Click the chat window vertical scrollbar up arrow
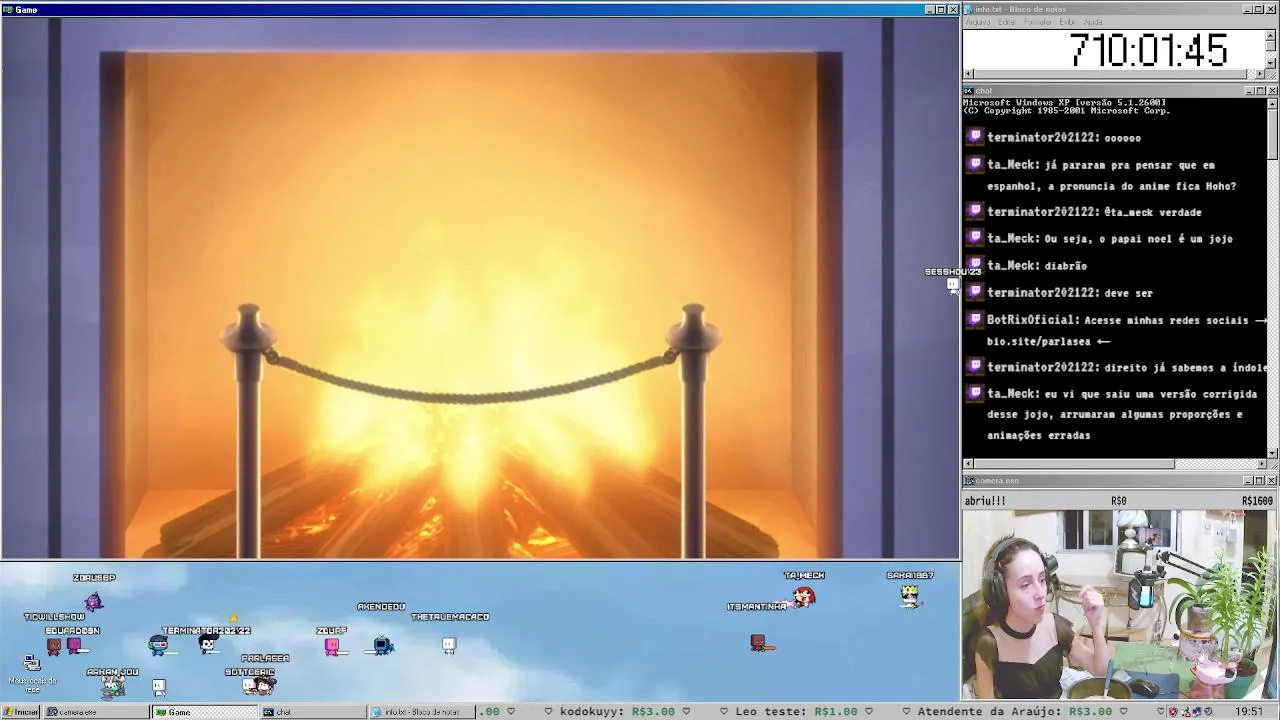This screenshot has width=1280, height=720. tap(1271, 102)
